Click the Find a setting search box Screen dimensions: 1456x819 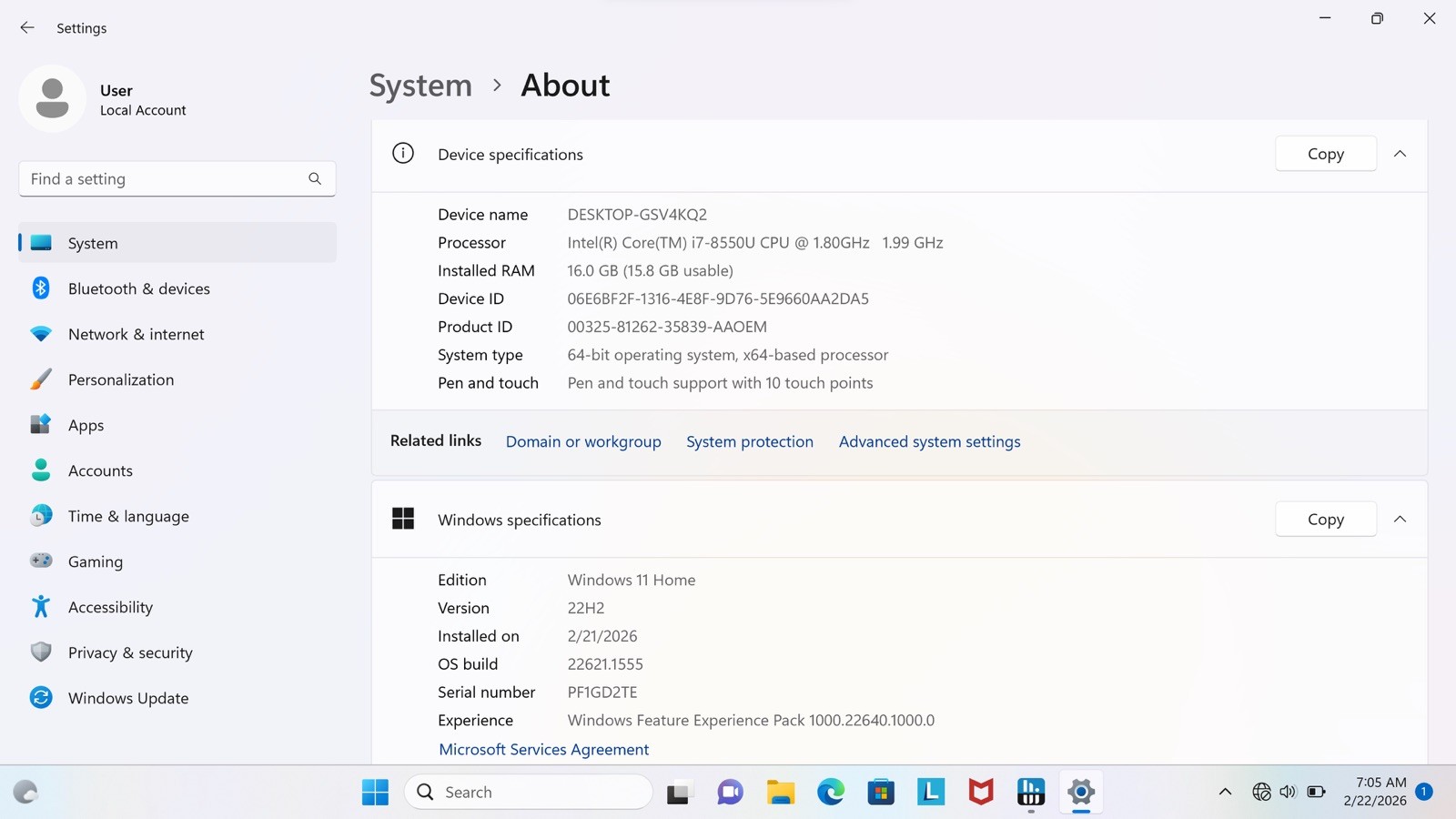177,179
